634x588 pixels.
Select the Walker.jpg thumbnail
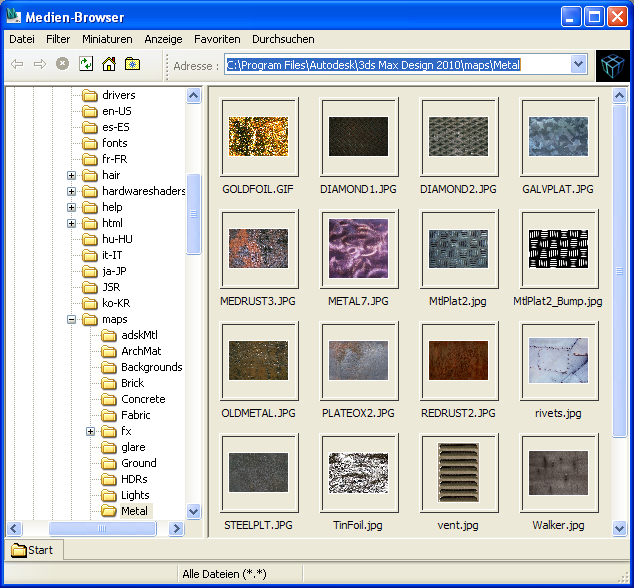(558, 473)
